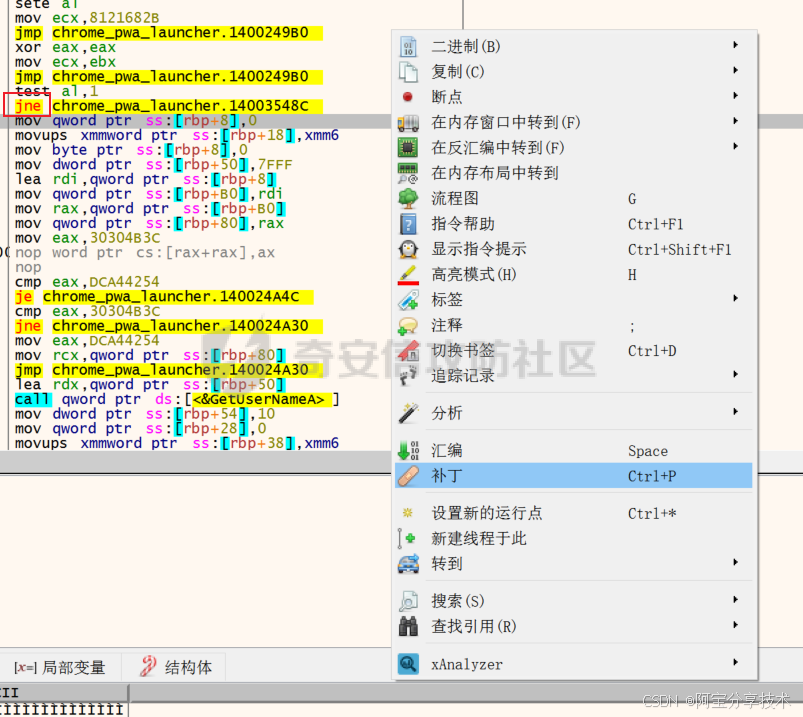Click the Ctrl+D shortcut of 切换书签

pos(652,351)
